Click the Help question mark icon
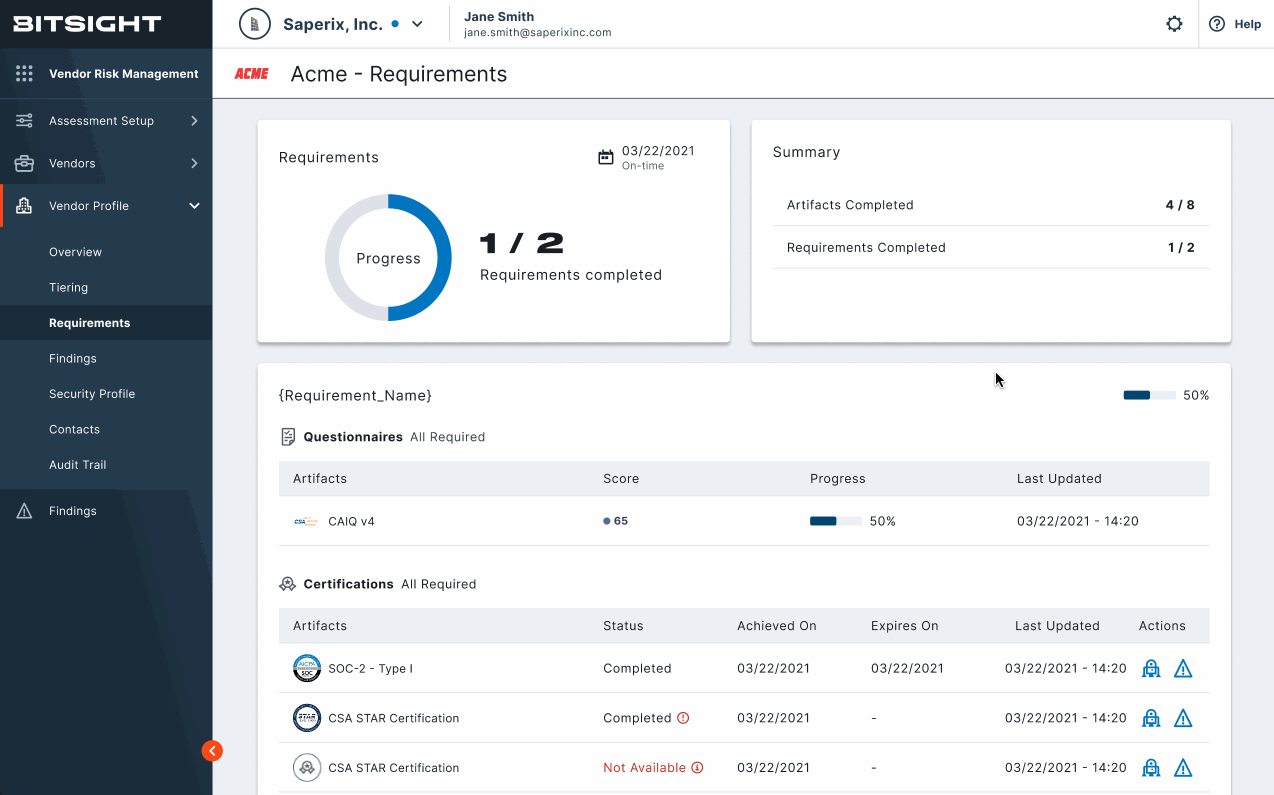Viewport: 1274px width, 795px height. pyautogui.click(x=1217, y=24)
